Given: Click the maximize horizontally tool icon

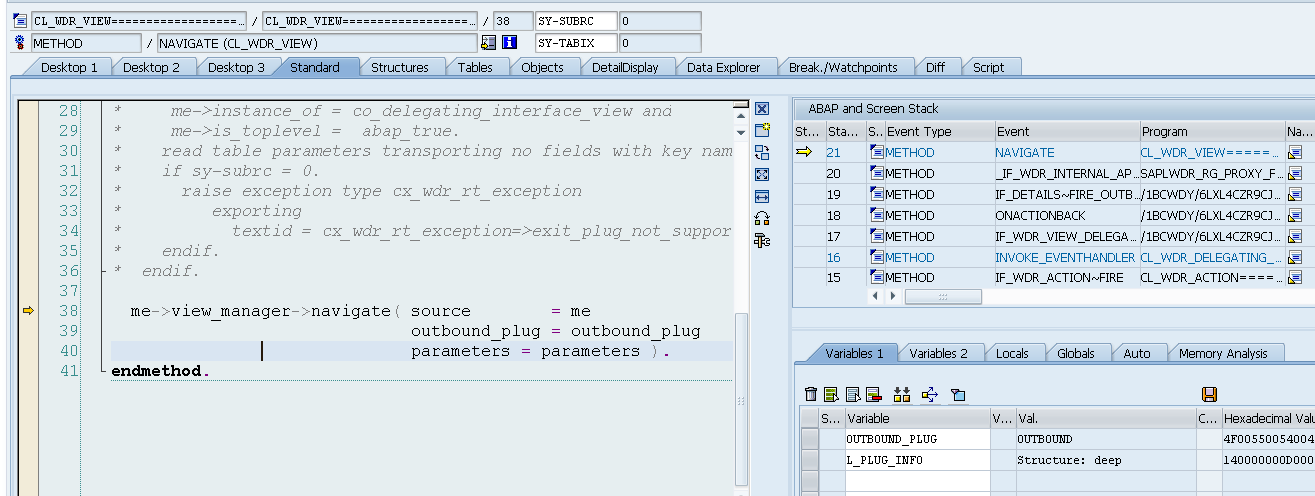Looking at the screenshot, I should coord(762,196).
